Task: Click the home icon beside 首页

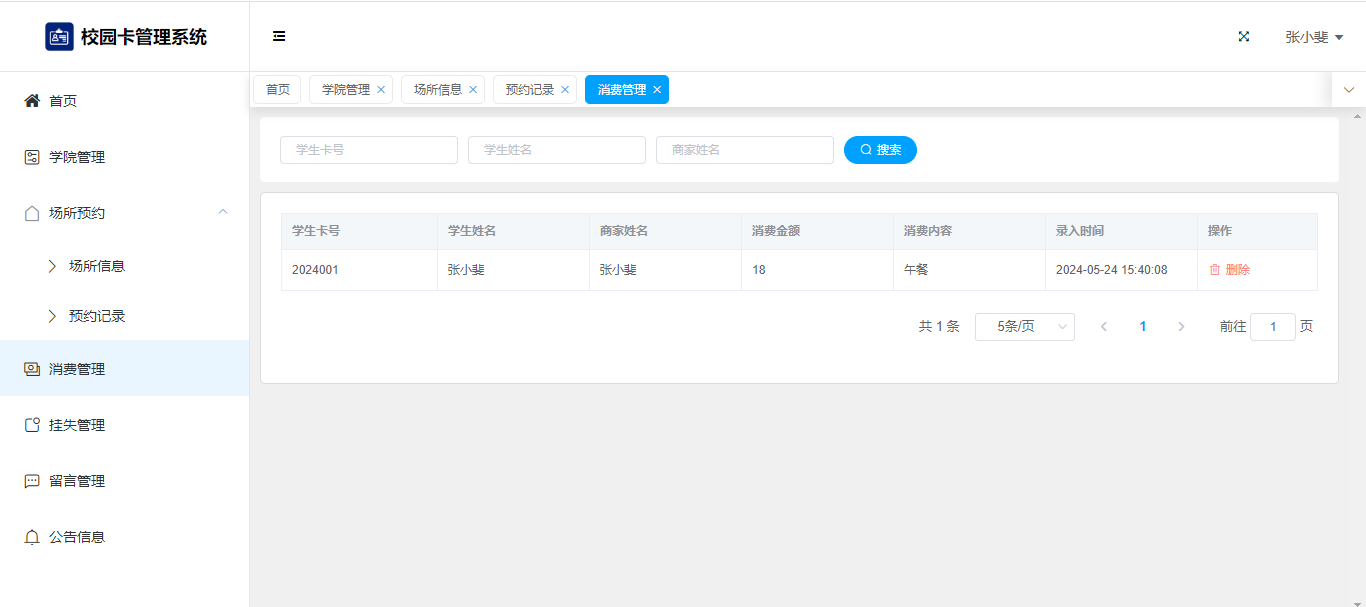Action: pyautogui.click(x=32, y=101)
